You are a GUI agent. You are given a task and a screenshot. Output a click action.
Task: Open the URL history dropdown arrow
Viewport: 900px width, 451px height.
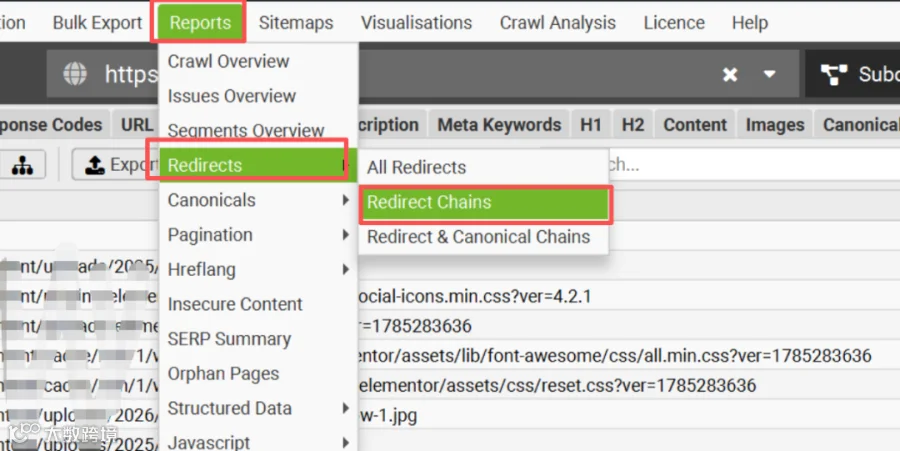click(770, 74)
